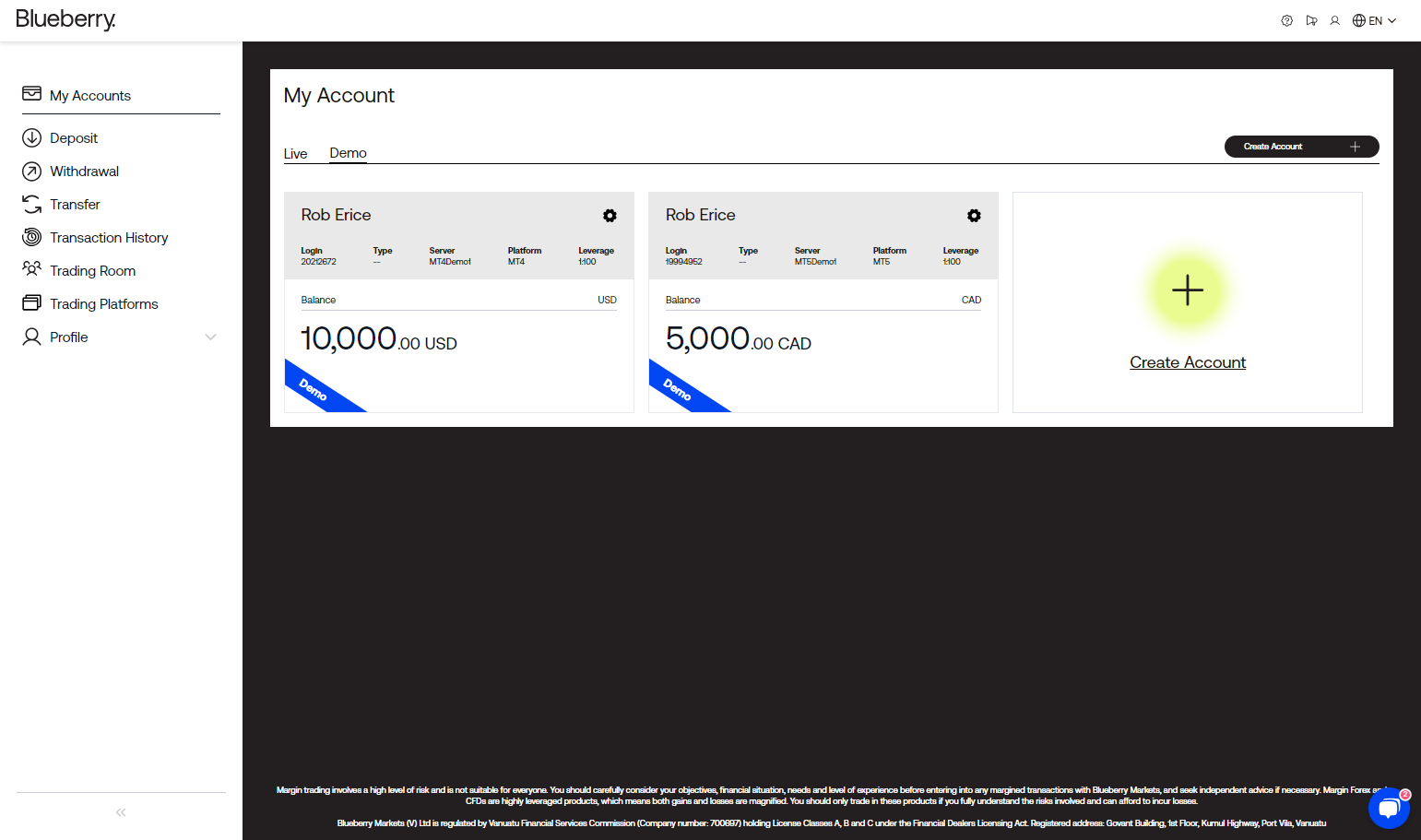Click the green plus circle icon
The image size is (1421, 840).
[x=1188, y=290]
